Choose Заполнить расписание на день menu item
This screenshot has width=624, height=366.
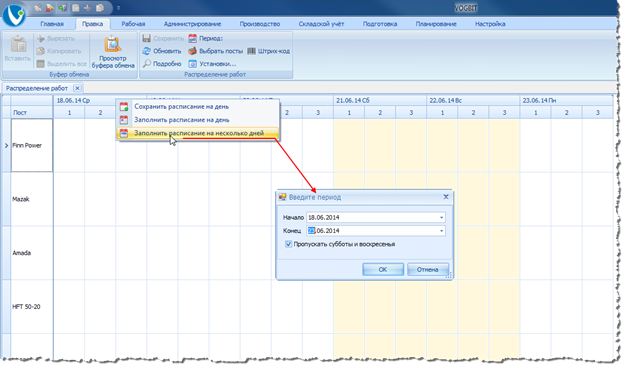click(x=197, y=120)
